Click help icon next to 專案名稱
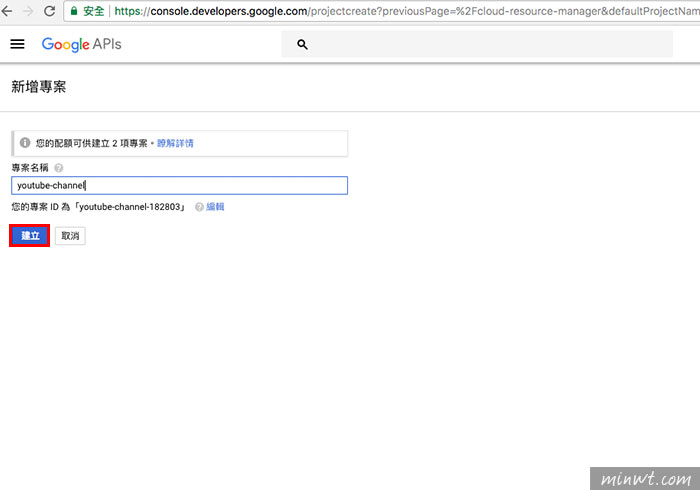The width and height of the screenshot is (700, 490). point(58,168)
